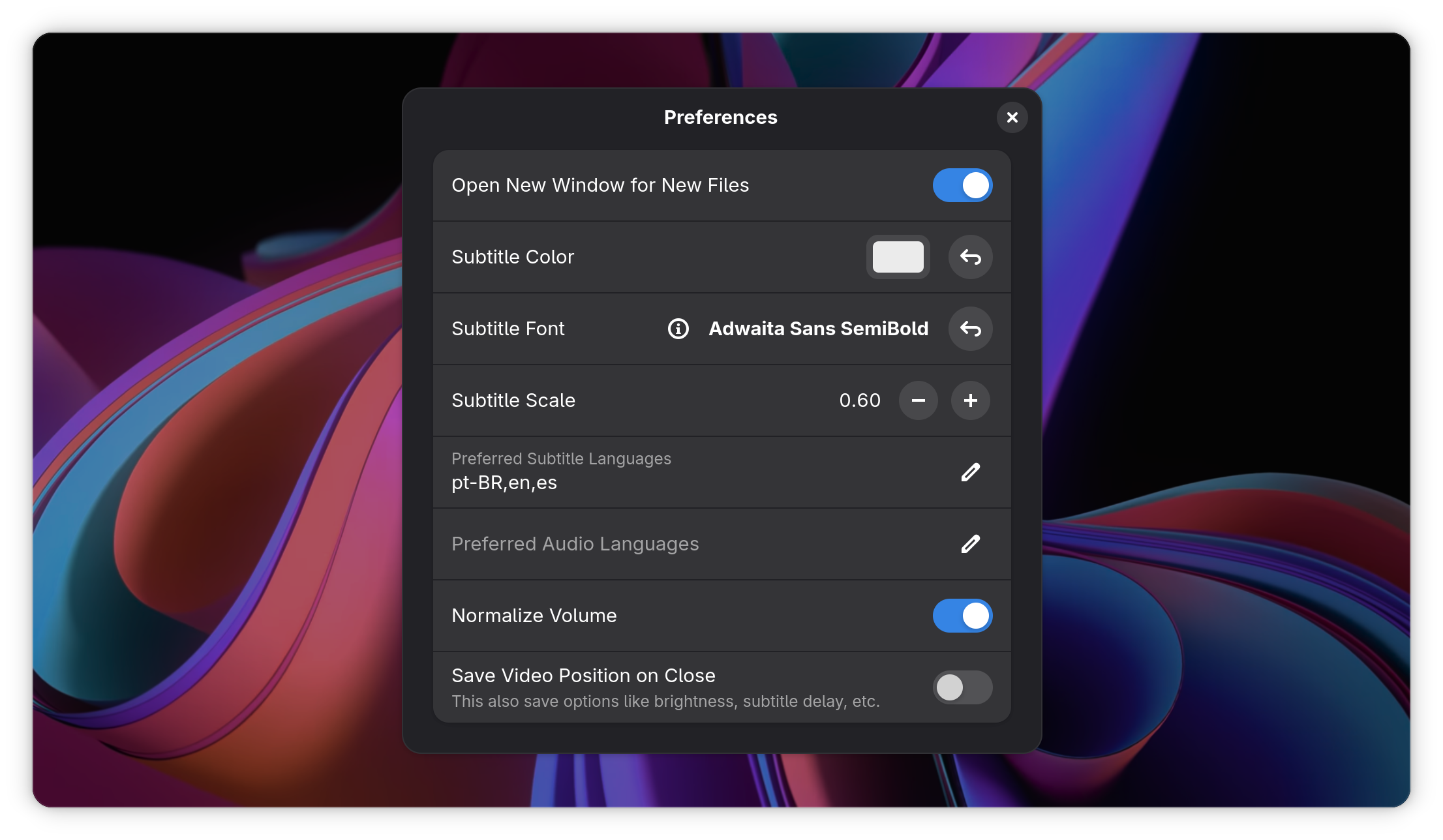
Task: Edit preferred audio languages pencil icon
Action: (x=970, y=544)
